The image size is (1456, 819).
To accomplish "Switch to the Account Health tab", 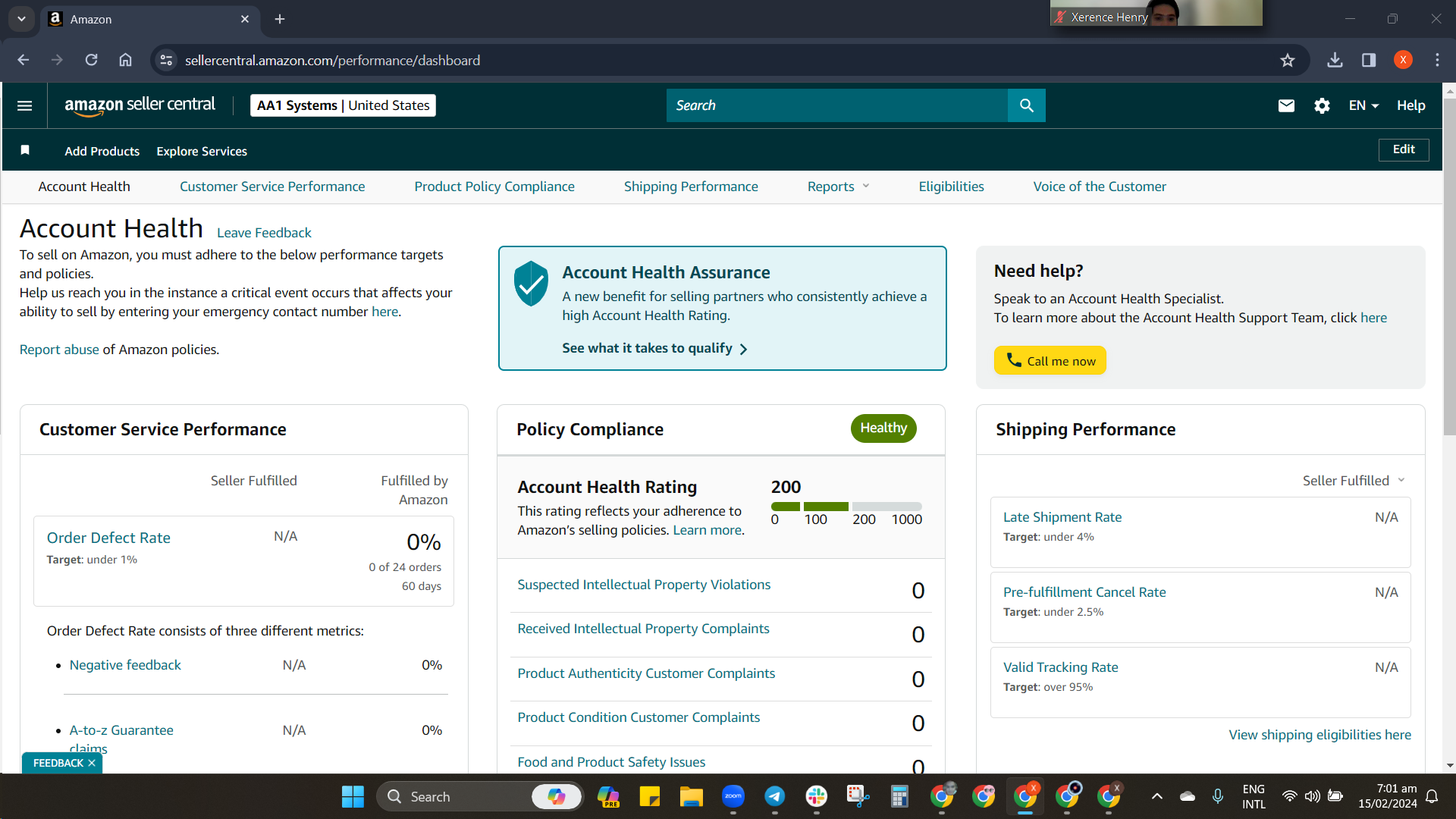I will pyautogui.click(x=84, y=187).
